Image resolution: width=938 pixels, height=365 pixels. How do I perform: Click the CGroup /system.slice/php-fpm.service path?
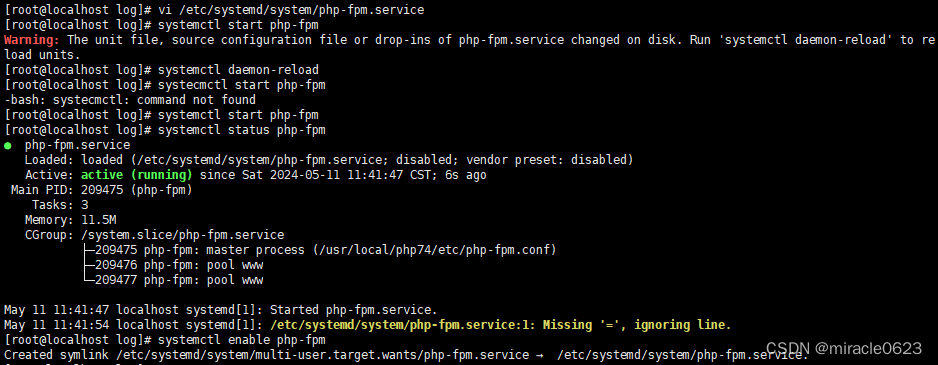point(182,235)
